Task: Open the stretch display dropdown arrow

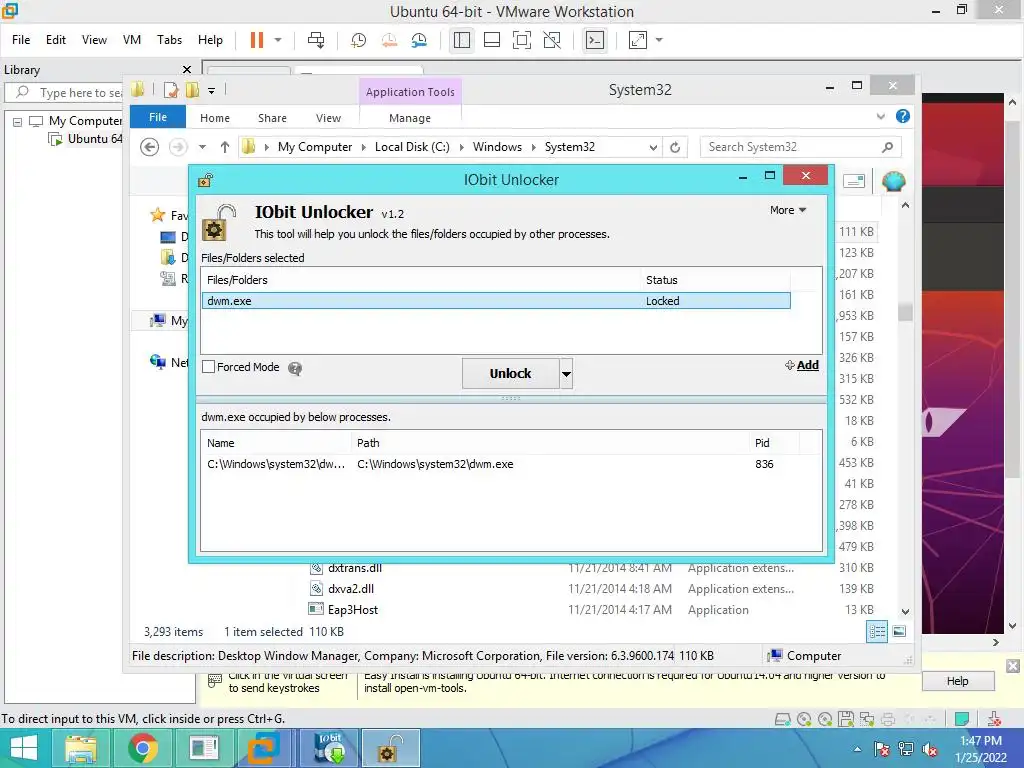Action: tap(659, 40)
